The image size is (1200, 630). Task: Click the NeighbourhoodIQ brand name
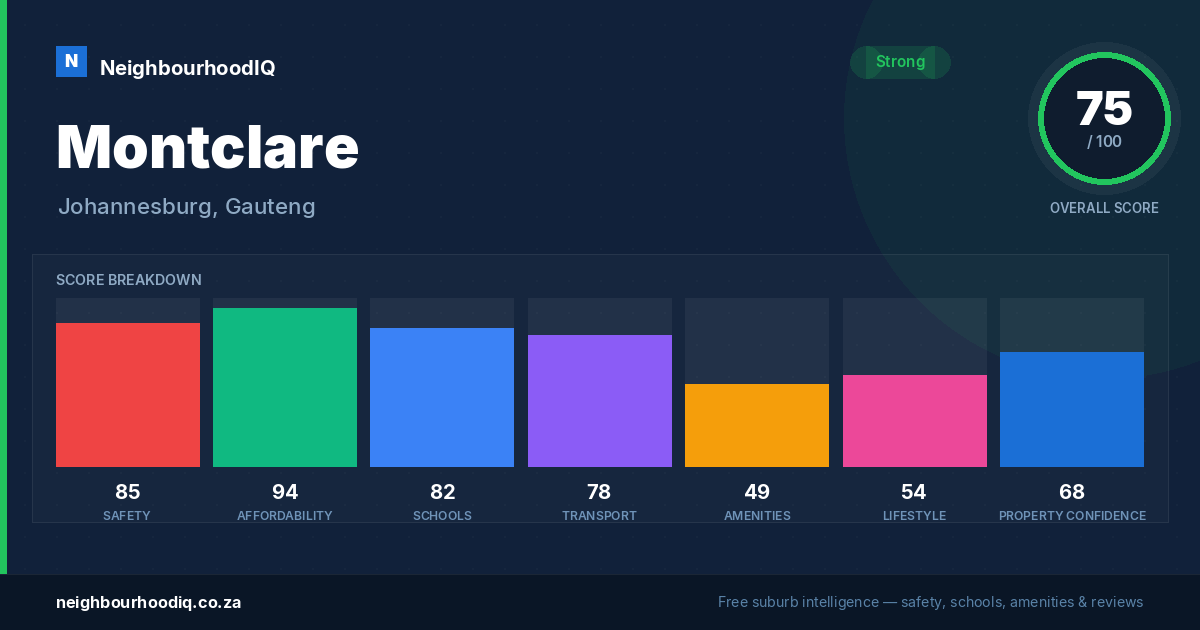(x=187, y=68)
